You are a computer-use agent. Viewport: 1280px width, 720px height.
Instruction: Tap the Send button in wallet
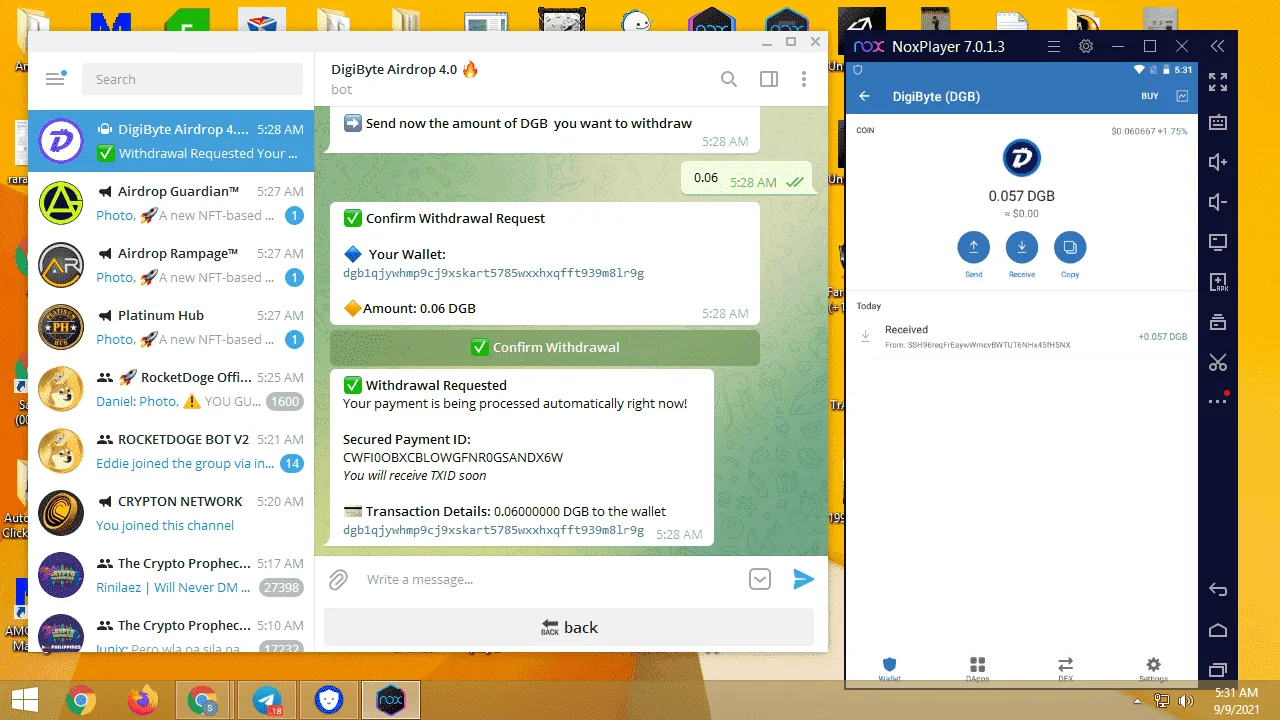(x=973, y=247)
